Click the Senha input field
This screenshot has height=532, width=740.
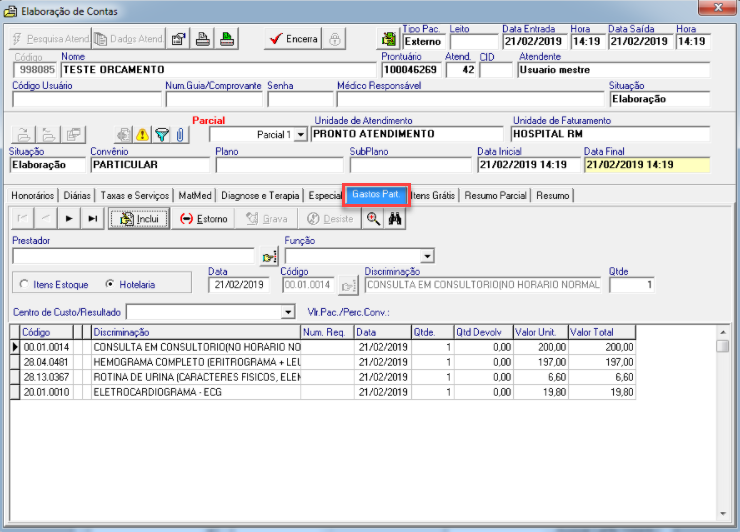(x=300, y=99)
